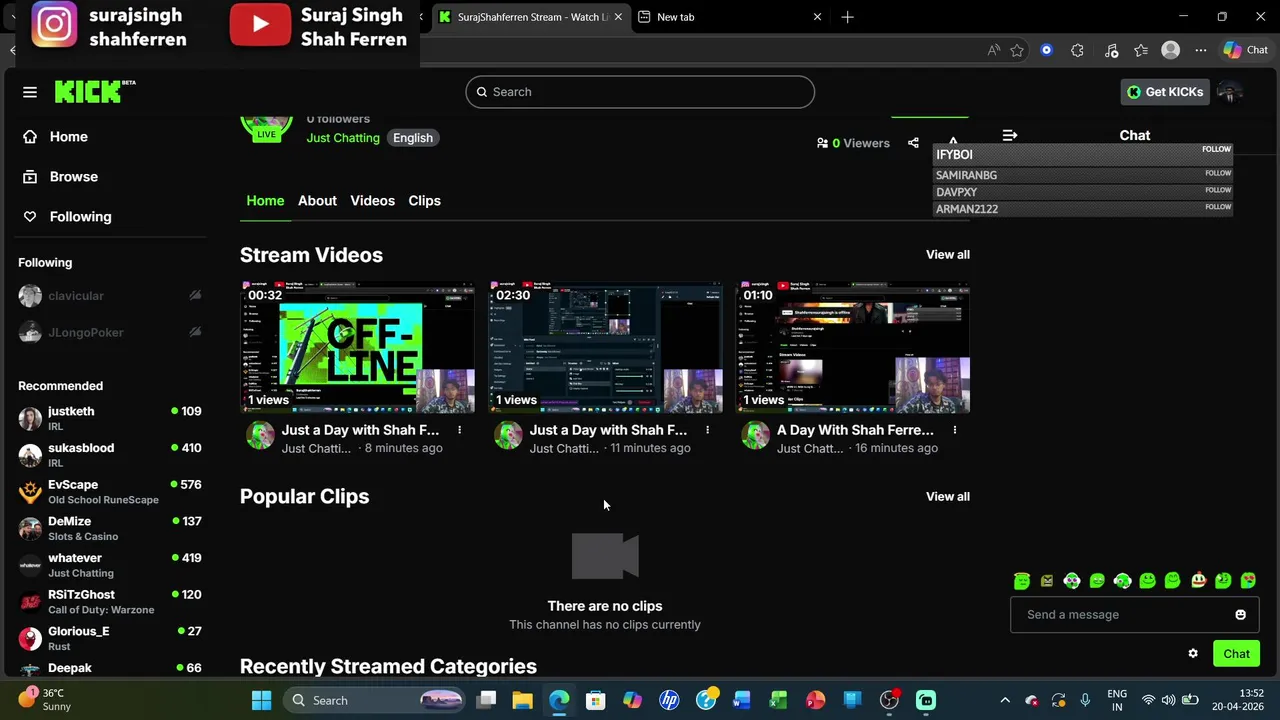1280x720 pixels.
Task: Click the green Chat send button
Action: pyautogui.click(x=1236, y=654)
